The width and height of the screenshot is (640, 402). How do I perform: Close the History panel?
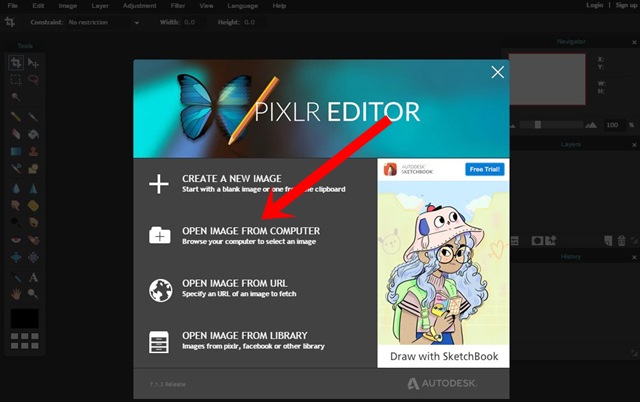point(634,257)
